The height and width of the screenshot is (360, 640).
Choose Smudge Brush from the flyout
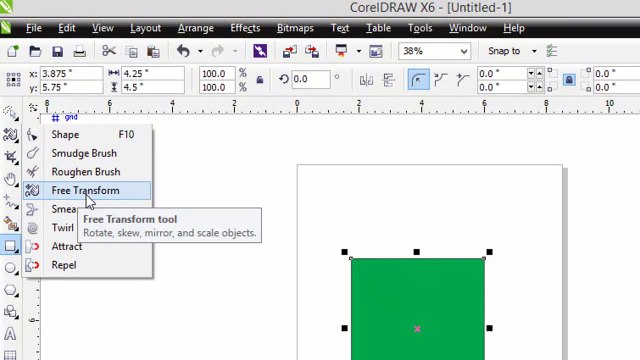coord(87,153)
